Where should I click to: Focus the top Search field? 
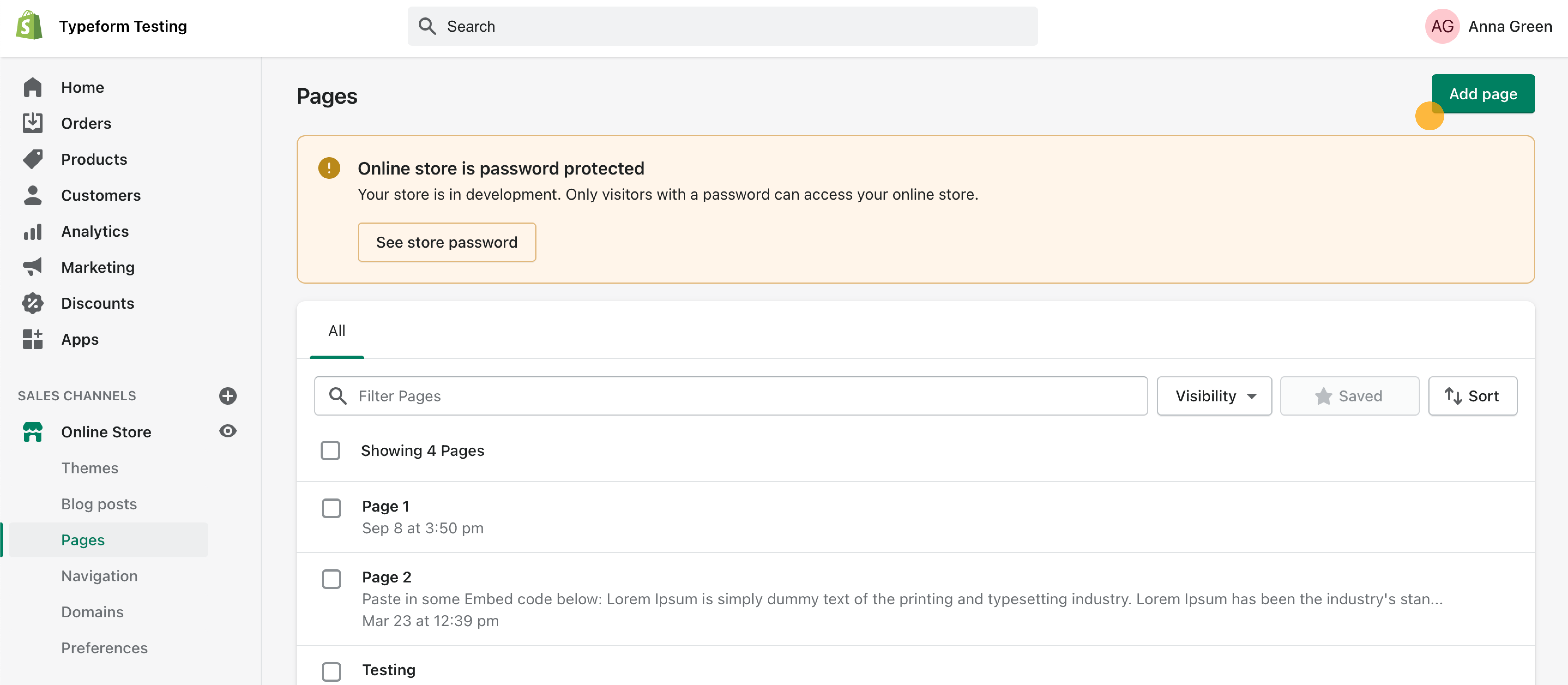[x=722, y=26]
